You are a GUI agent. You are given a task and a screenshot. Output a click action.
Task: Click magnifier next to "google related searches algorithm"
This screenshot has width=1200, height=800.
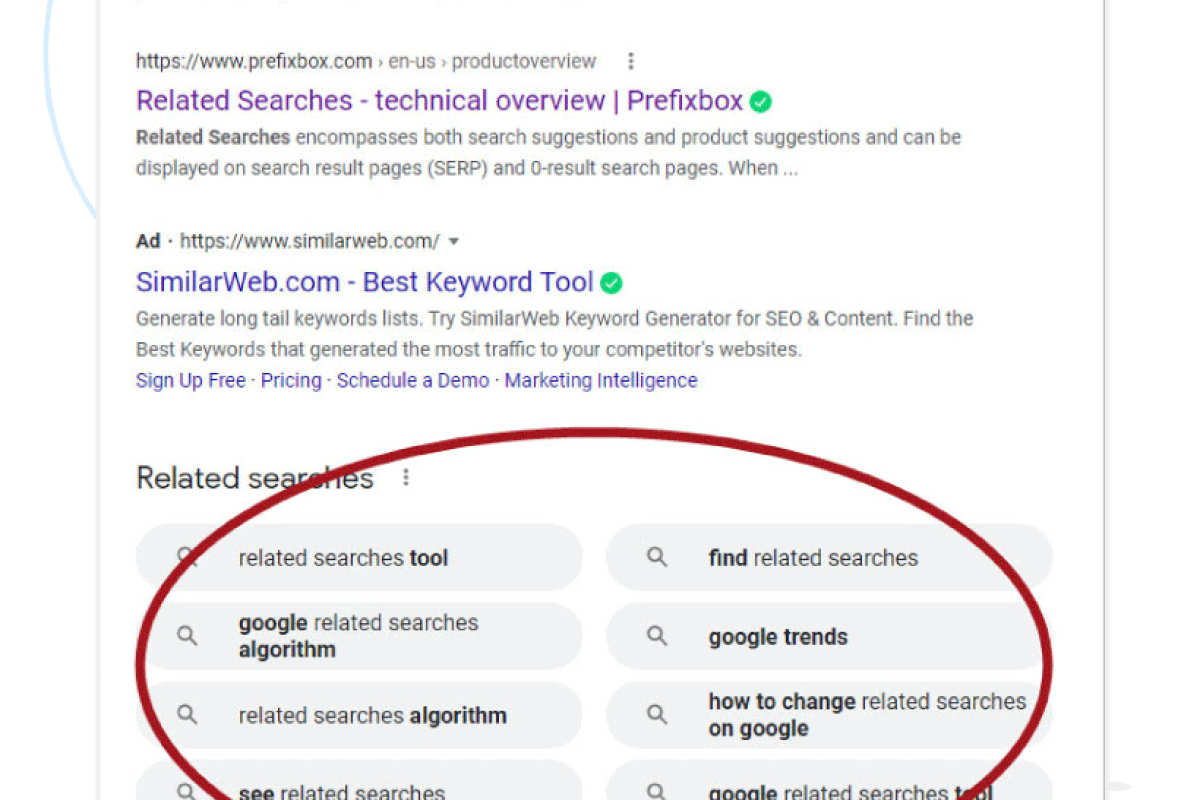[187, 636]
